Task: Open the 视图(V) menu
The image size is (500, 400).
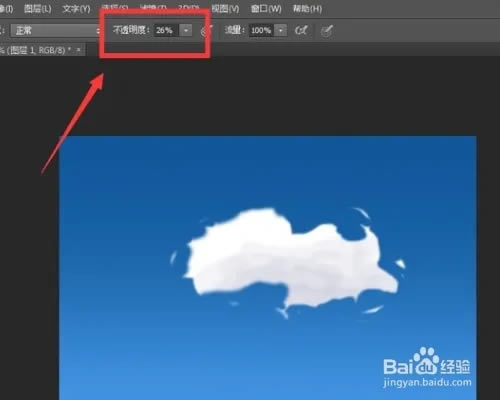Action: point(226,9)
